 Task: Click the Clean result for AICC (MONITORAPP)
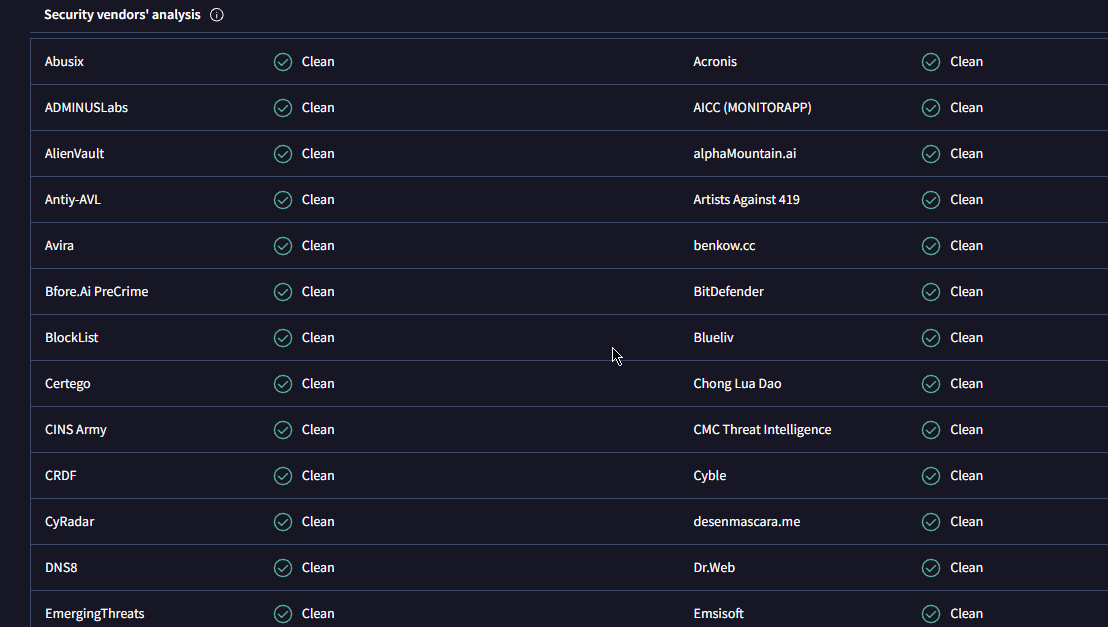966,108
